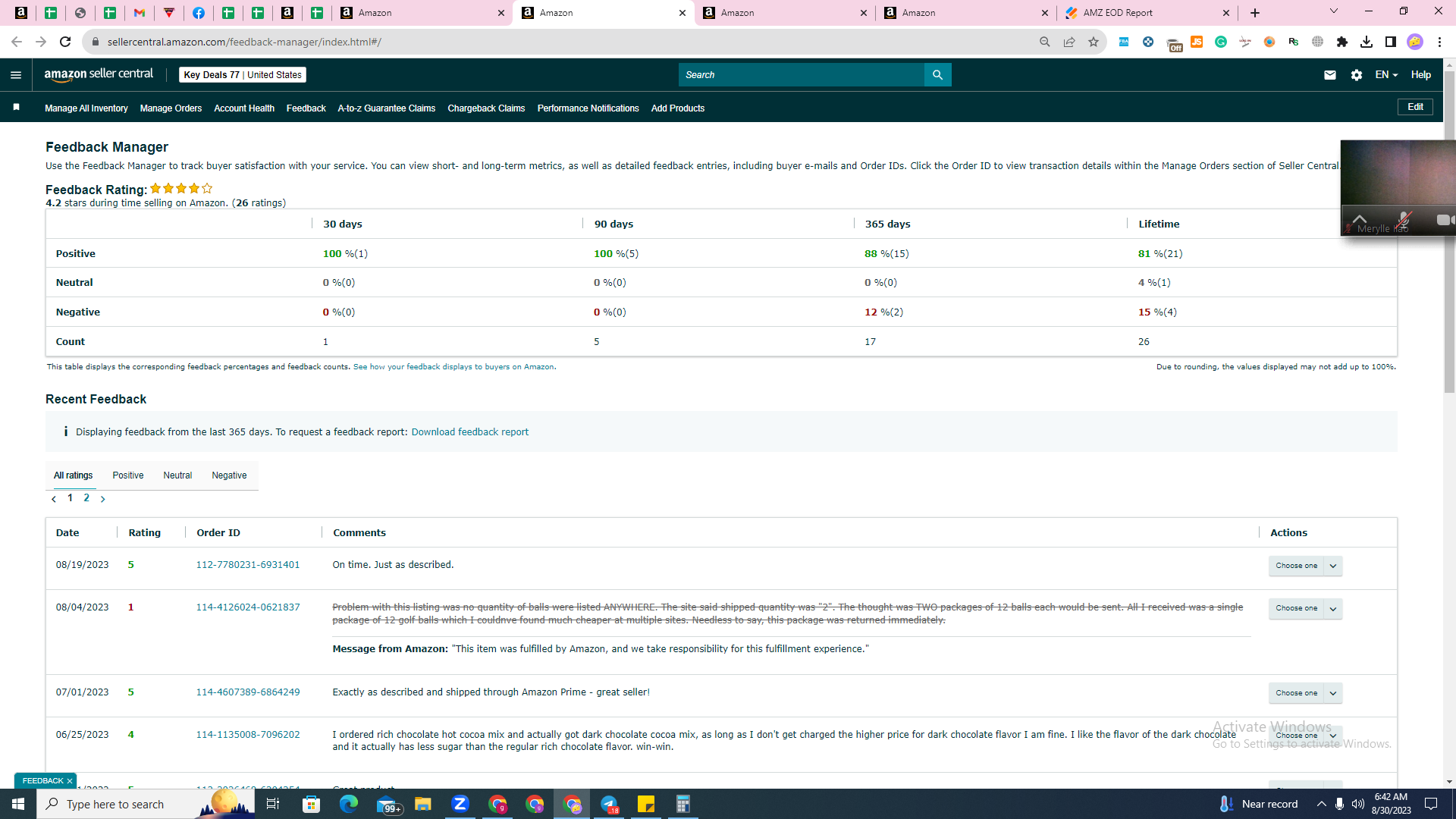Switch to AMZ EOD Report tab
This screenshot has height=819, width=1456.
(1147, 13)
